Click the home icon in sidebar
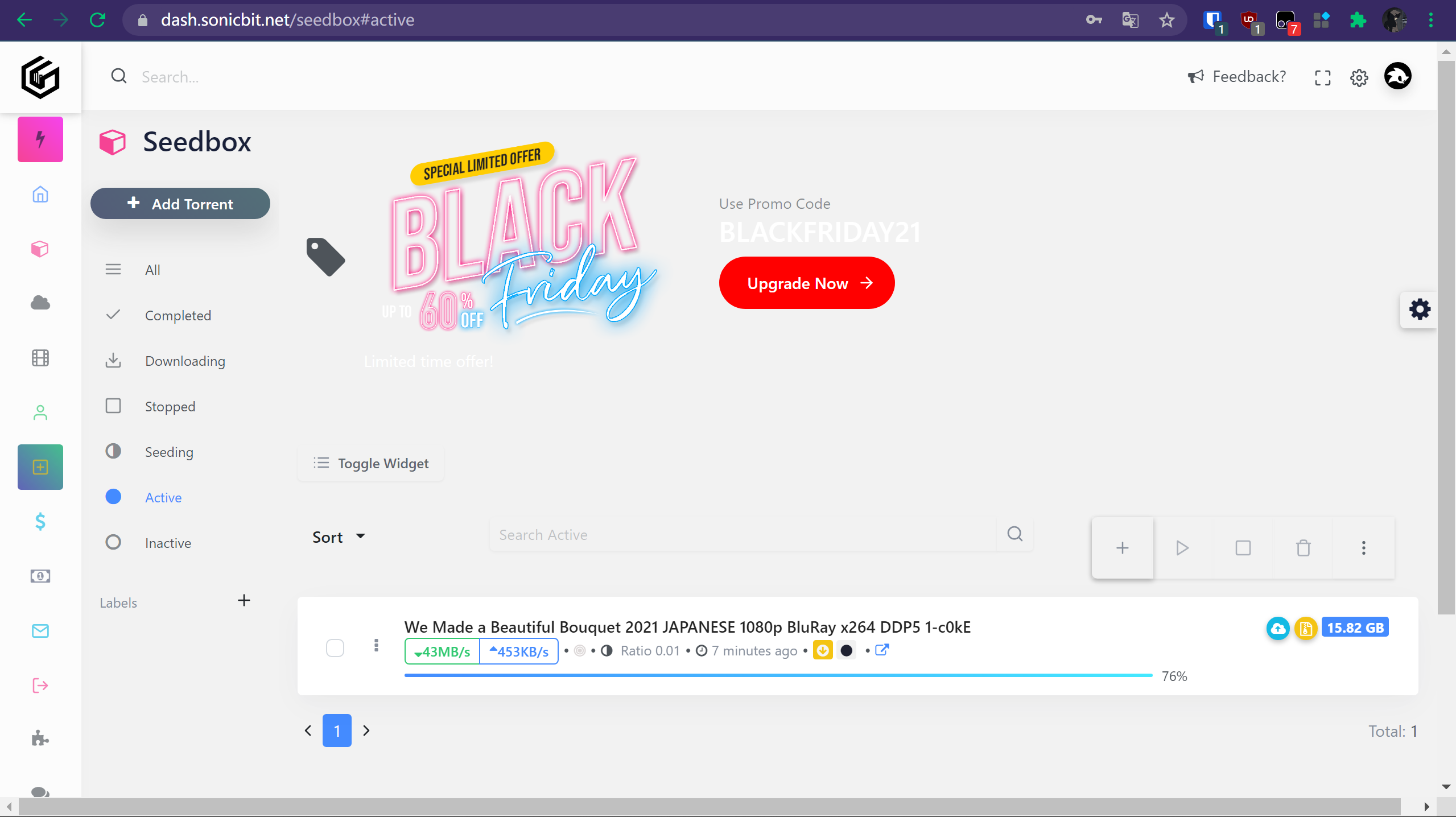This screenshot has width=1456, height=817. 40,195
